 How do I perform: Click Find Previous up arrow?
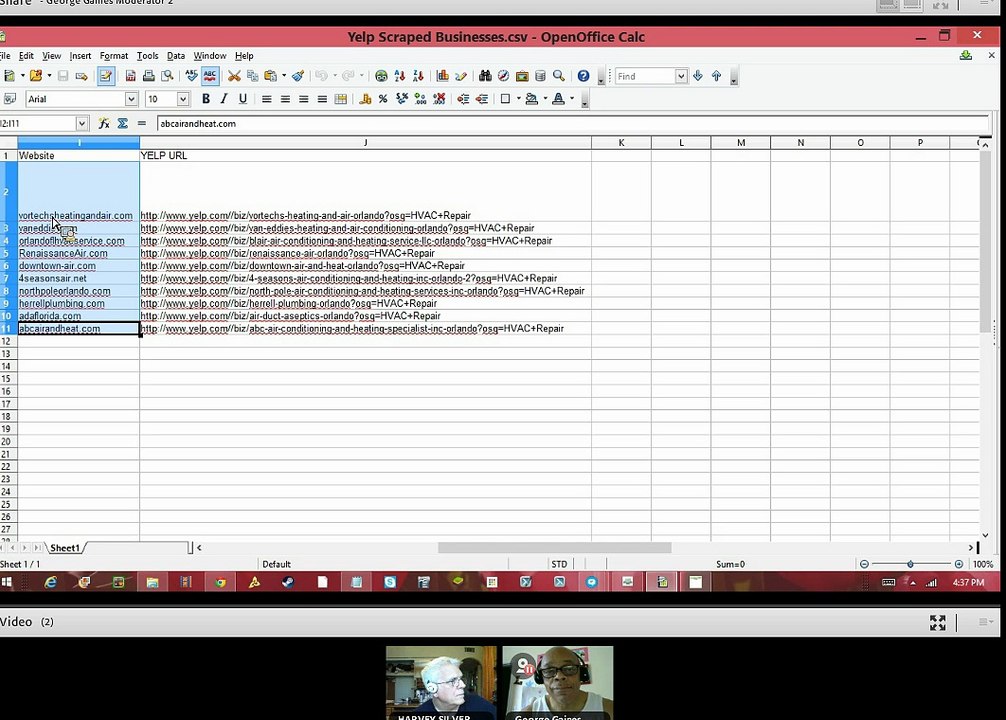717,76
